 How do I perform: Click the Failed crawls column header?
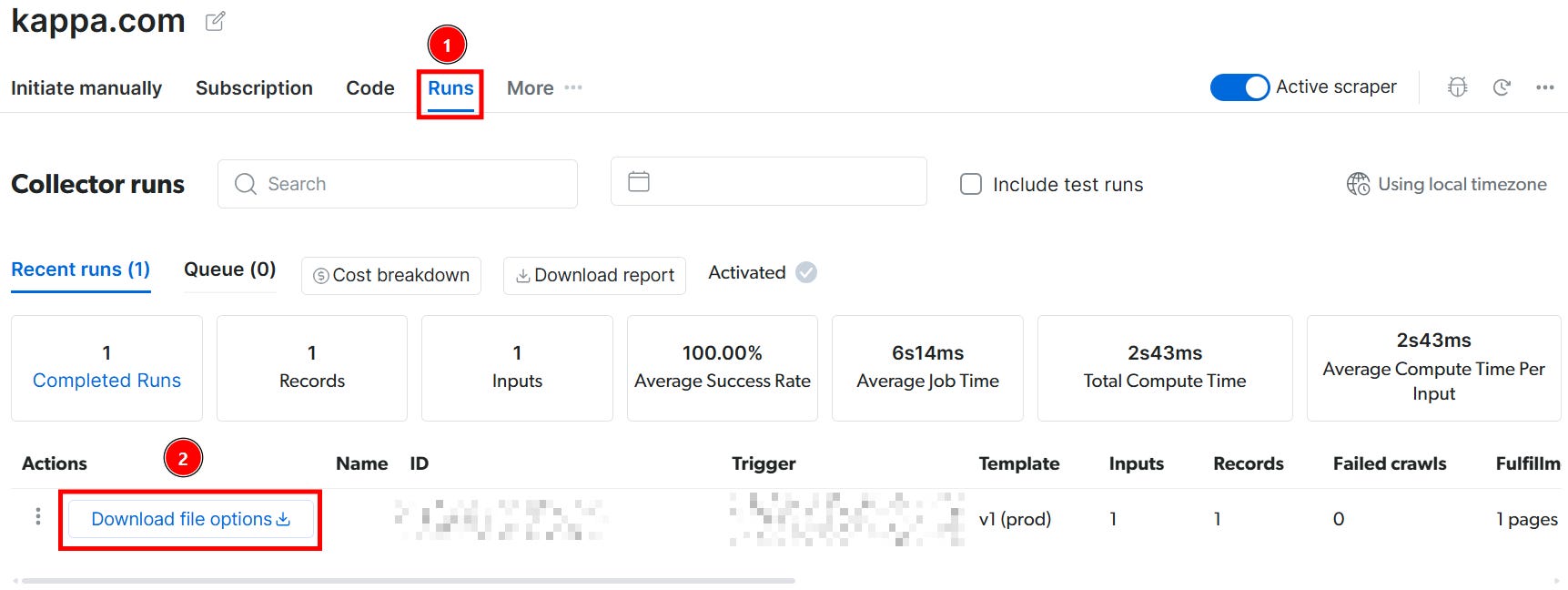tap(1390, 463)
